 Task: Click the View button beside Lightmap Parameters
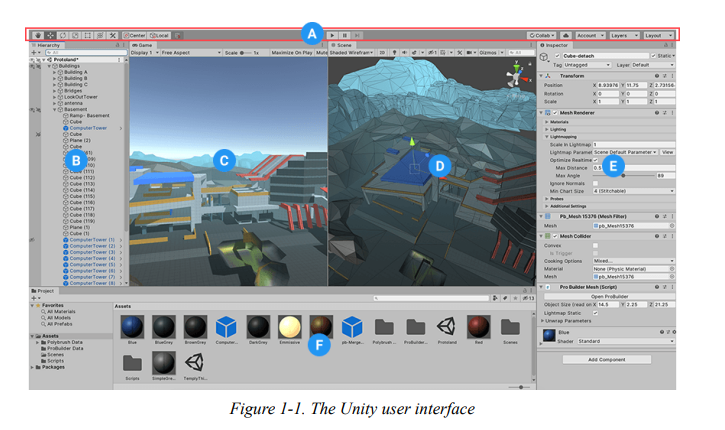[667, 152]
